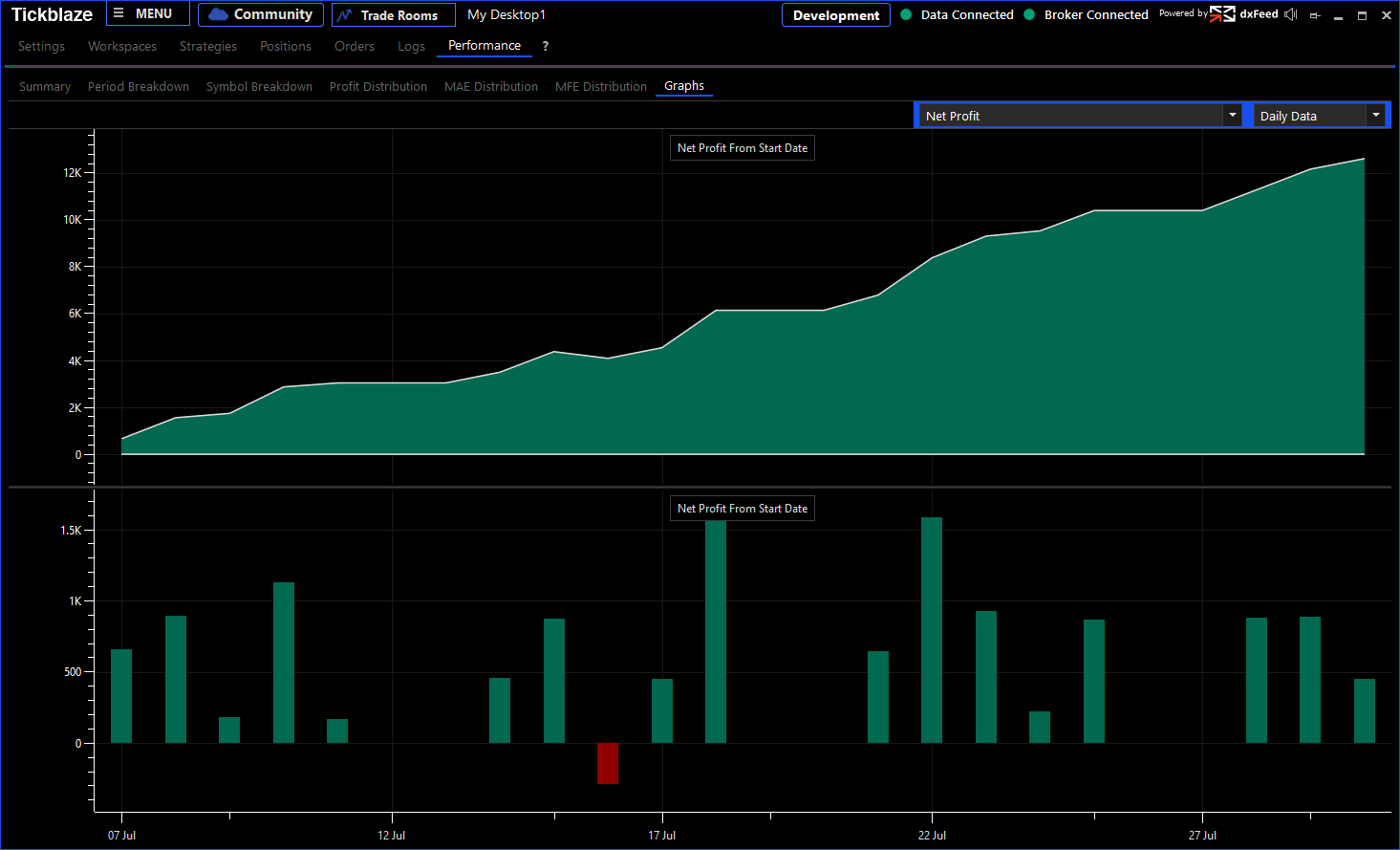Viewport: 1400px width, 850px height.
Task: Open Trade Rooms chart button
Action: coord(393,15)
